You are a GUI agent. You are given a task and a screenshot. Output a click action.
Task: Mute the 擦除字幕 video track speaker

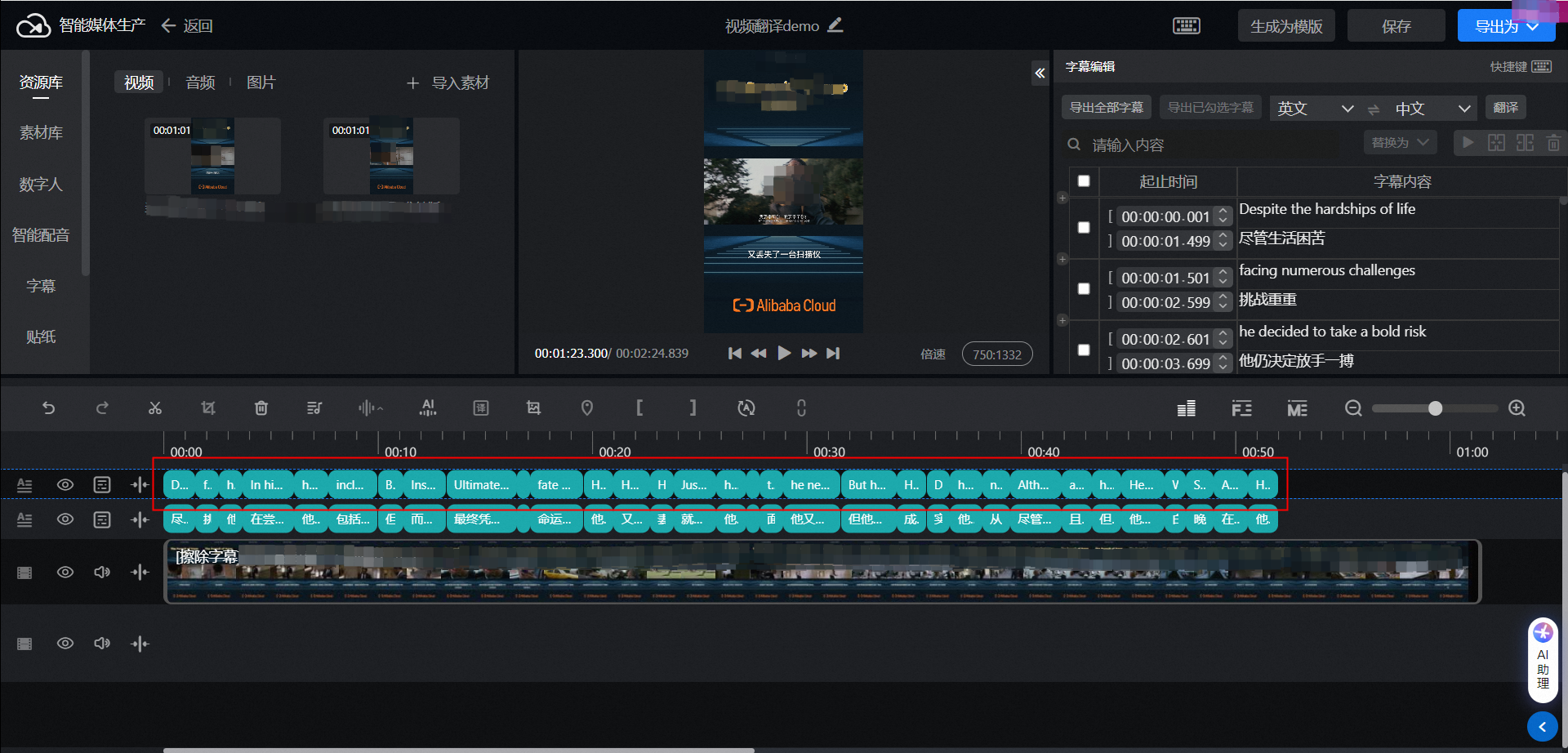102,572
